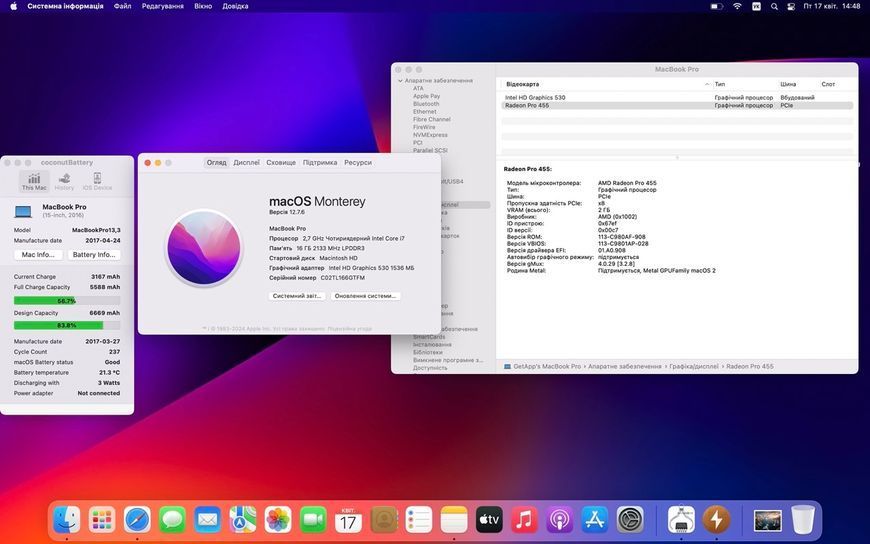Select Radeon Pro 455 table row
Screen dimensions: 870x544
[x=677, y=105]
